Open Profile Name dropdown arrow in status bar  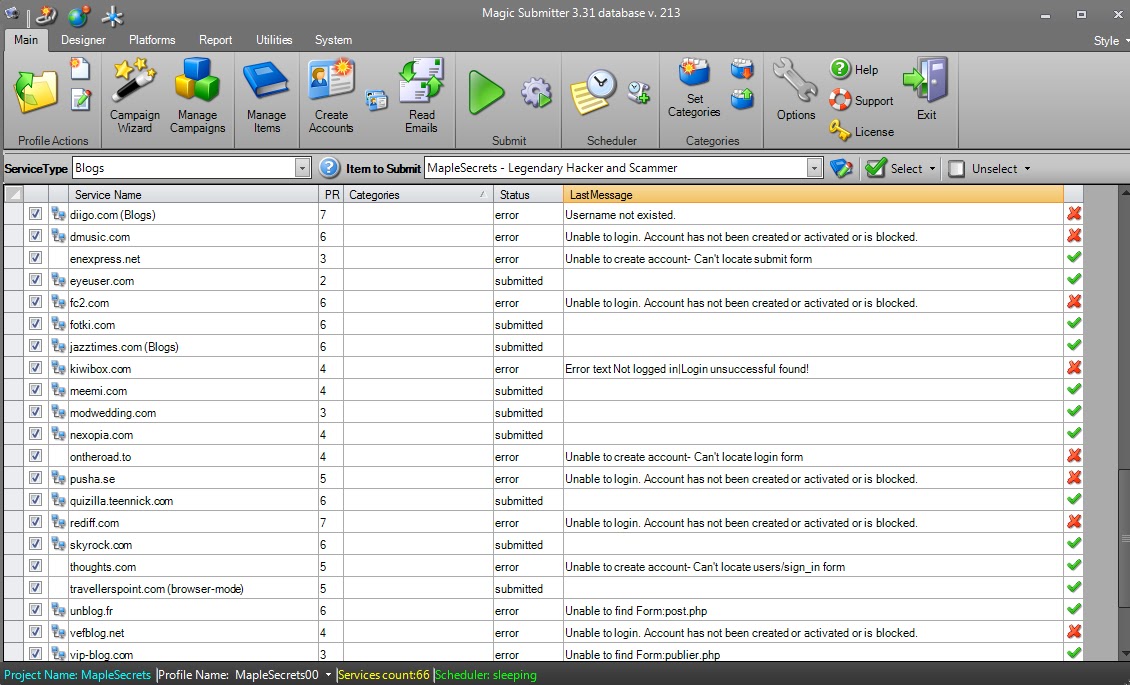329,675
